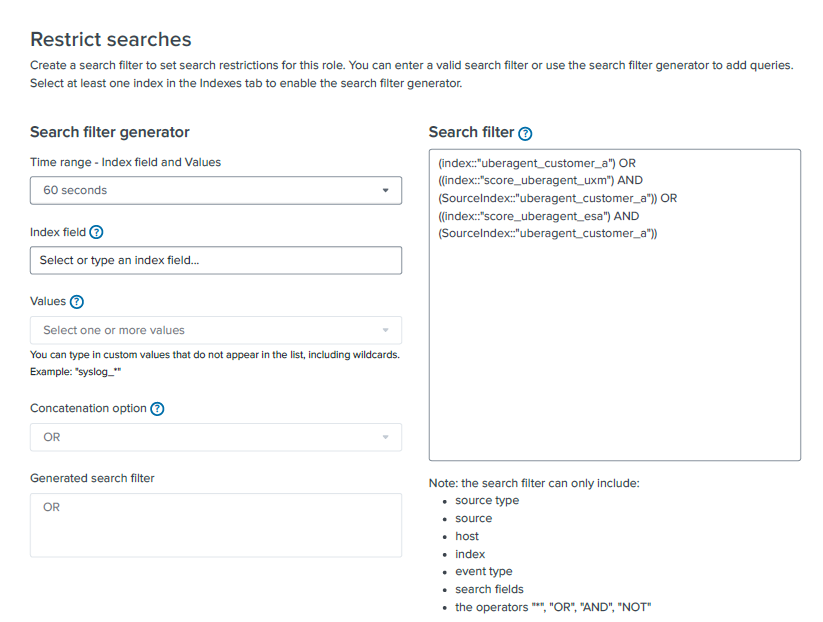
Task: Click the Index field input box
Action: click(216, 260)
